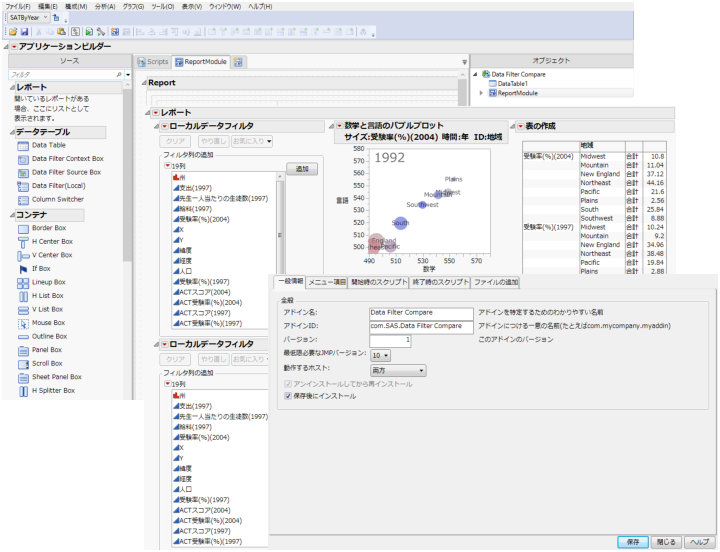This screenshot has width=720, height=552.
Task: Click the ヘルプ button in add-in dialog
Action: click(699, 542)
